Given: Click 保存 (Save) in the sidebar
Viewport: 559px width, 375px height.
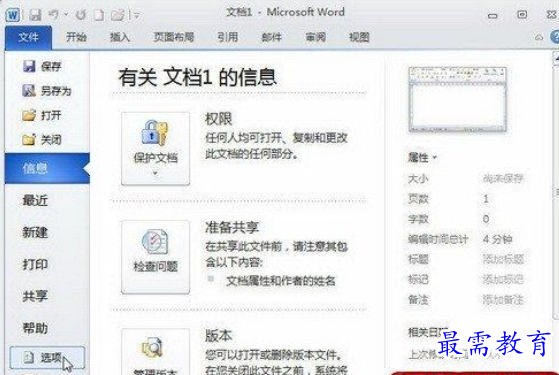Looking at the screenshot, I should [42, 66].
